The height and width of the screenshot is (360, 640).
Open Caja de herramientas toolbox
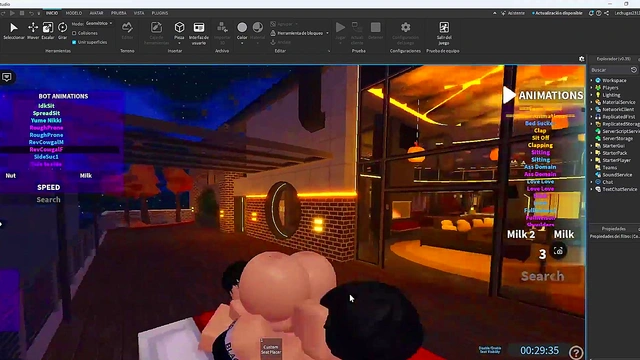tap(156, 33)
